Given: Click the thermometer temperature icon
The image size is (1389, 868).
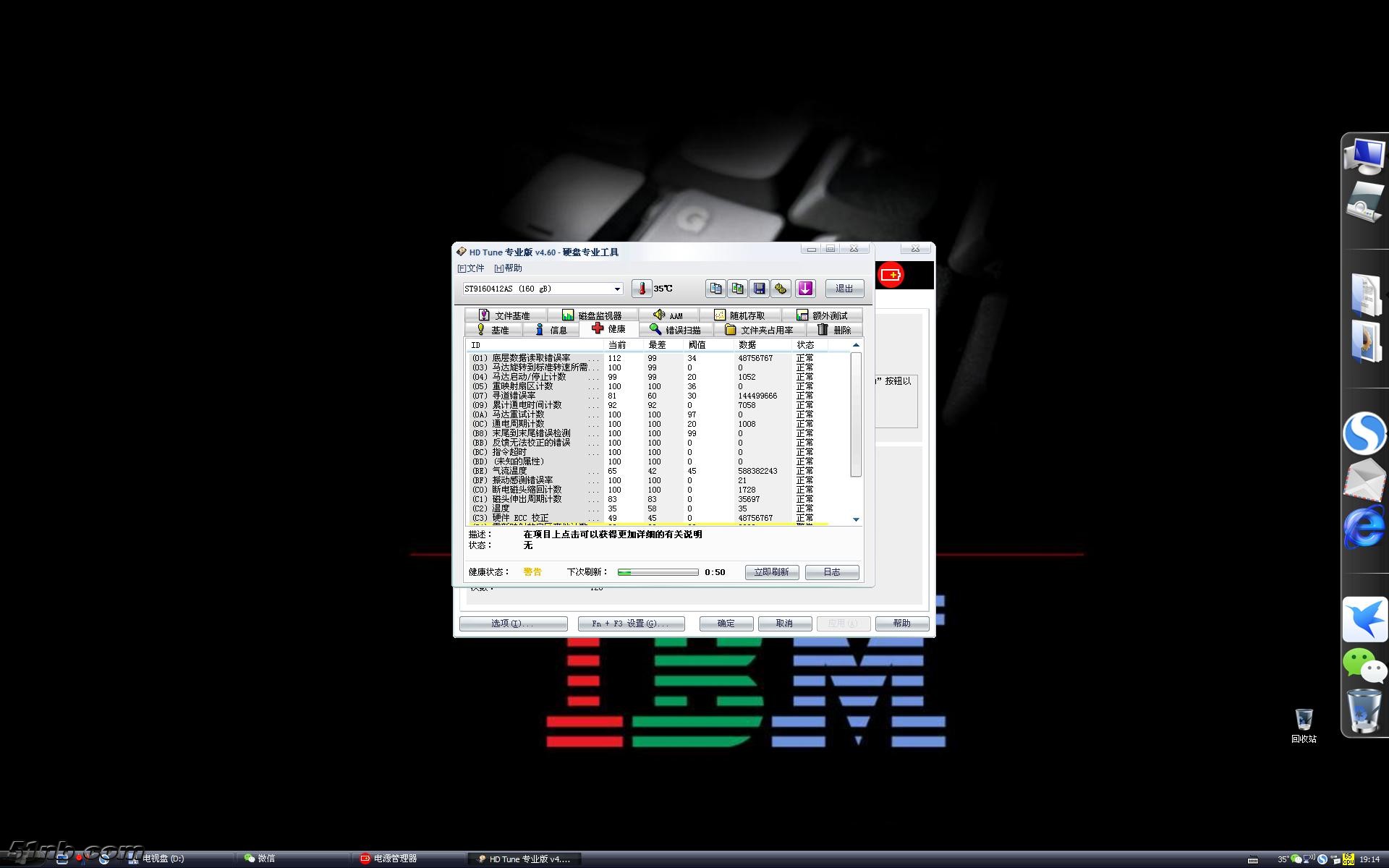Looking at the screenshot, I should (641, 289).
